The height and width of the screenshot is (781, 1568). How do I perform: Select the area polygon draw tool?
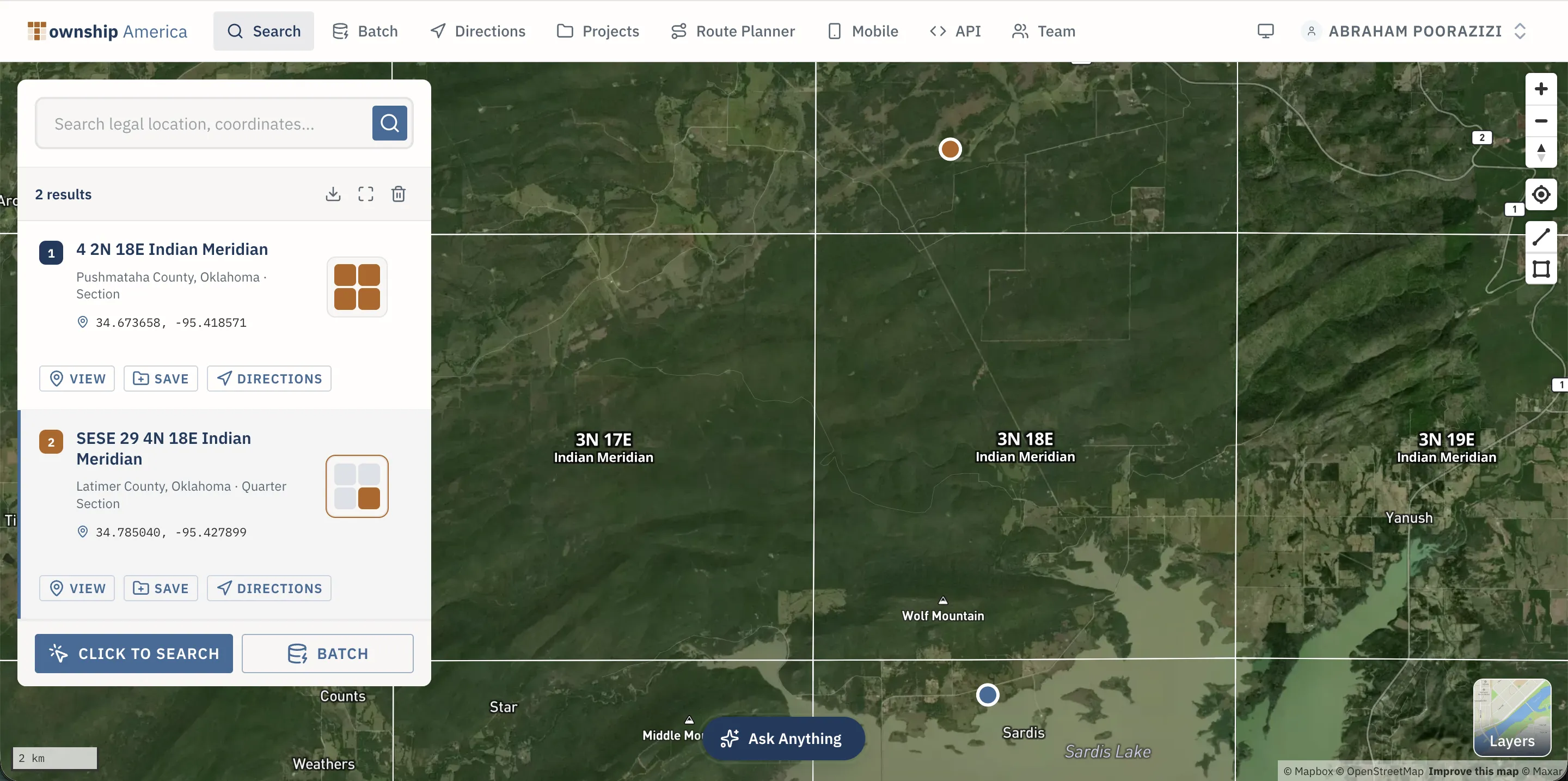tap(1541, 269)
